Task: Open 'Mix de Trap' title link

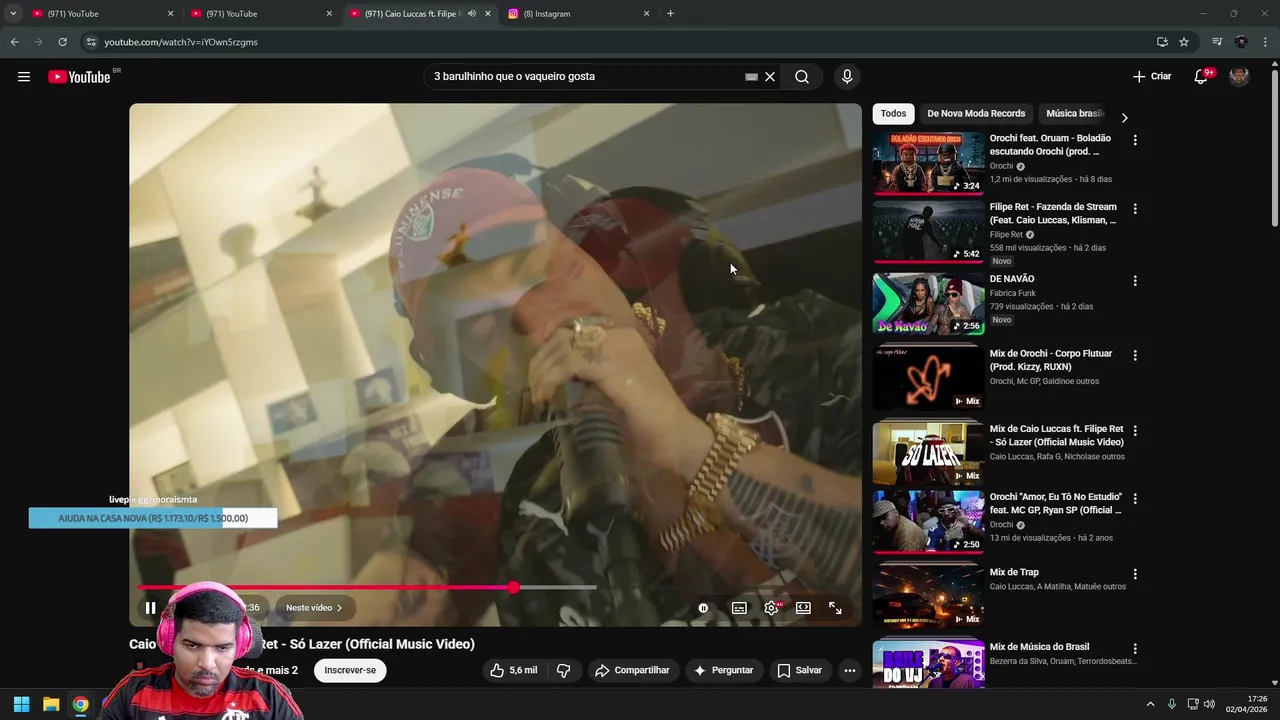Action: 1014,573
